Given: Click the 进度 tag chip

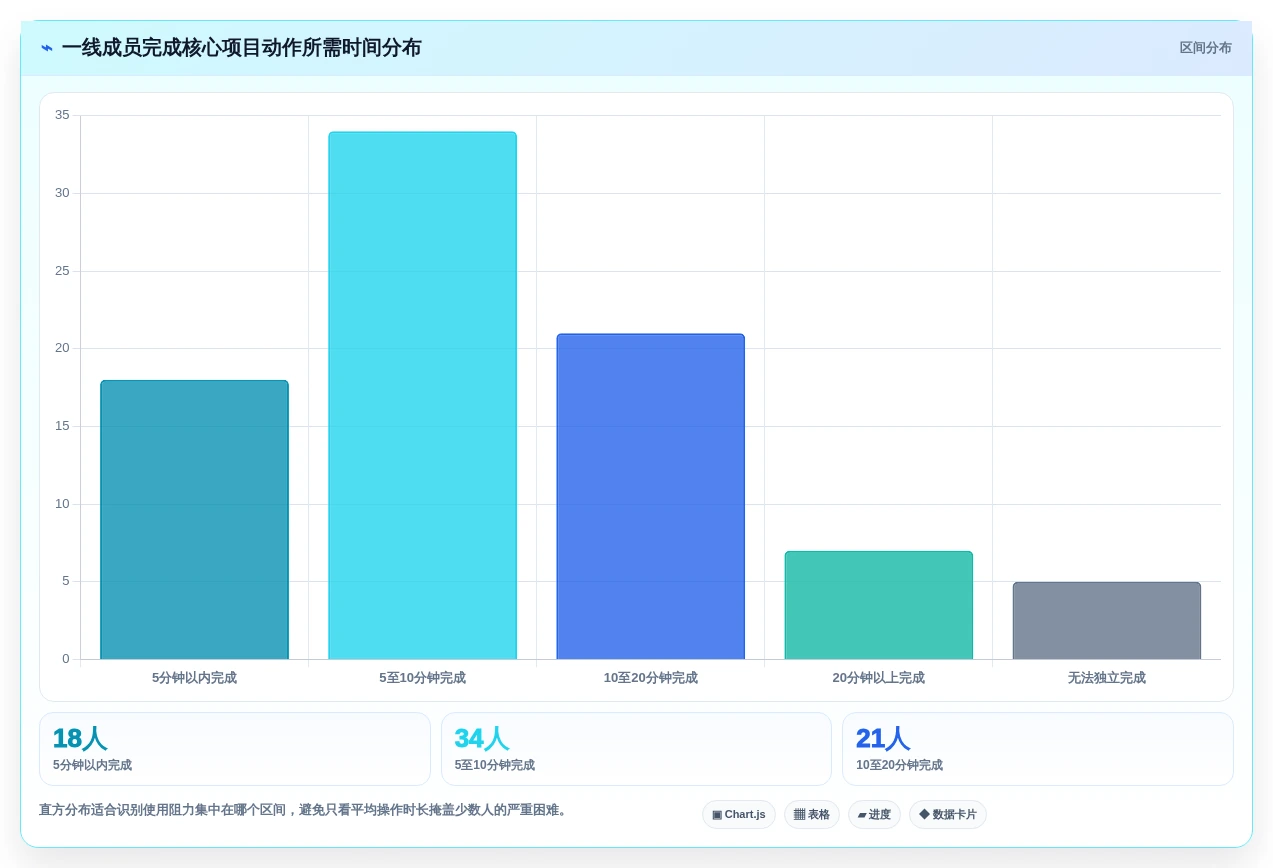Looking at the screenshot, I should [x=874, y=815].
